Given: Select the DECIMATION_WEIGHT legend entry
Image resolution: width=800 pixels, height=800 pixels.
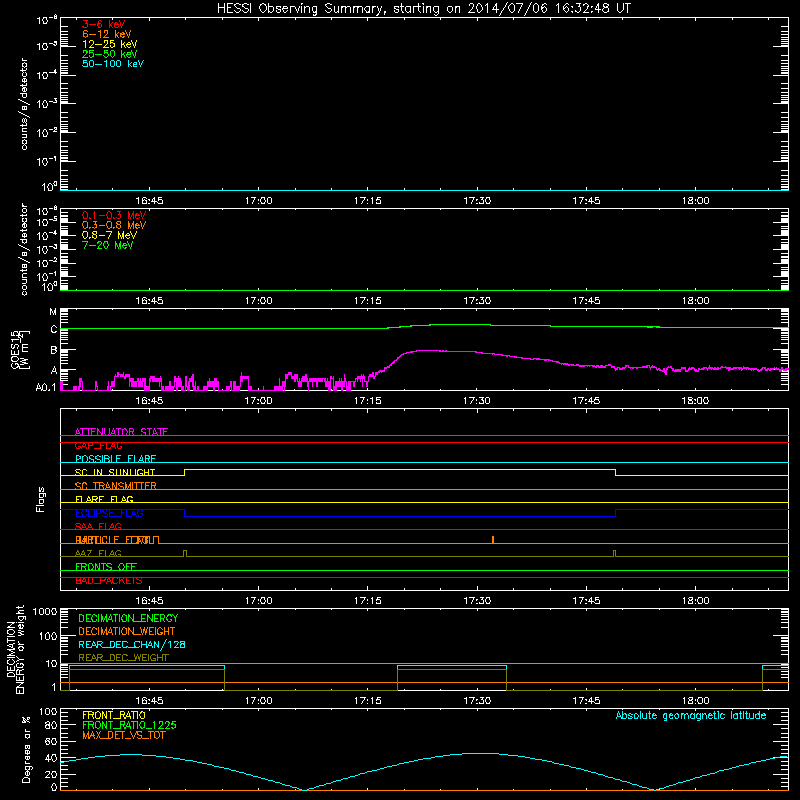Looking at the screenshot, I should click(x=127, y=631).
